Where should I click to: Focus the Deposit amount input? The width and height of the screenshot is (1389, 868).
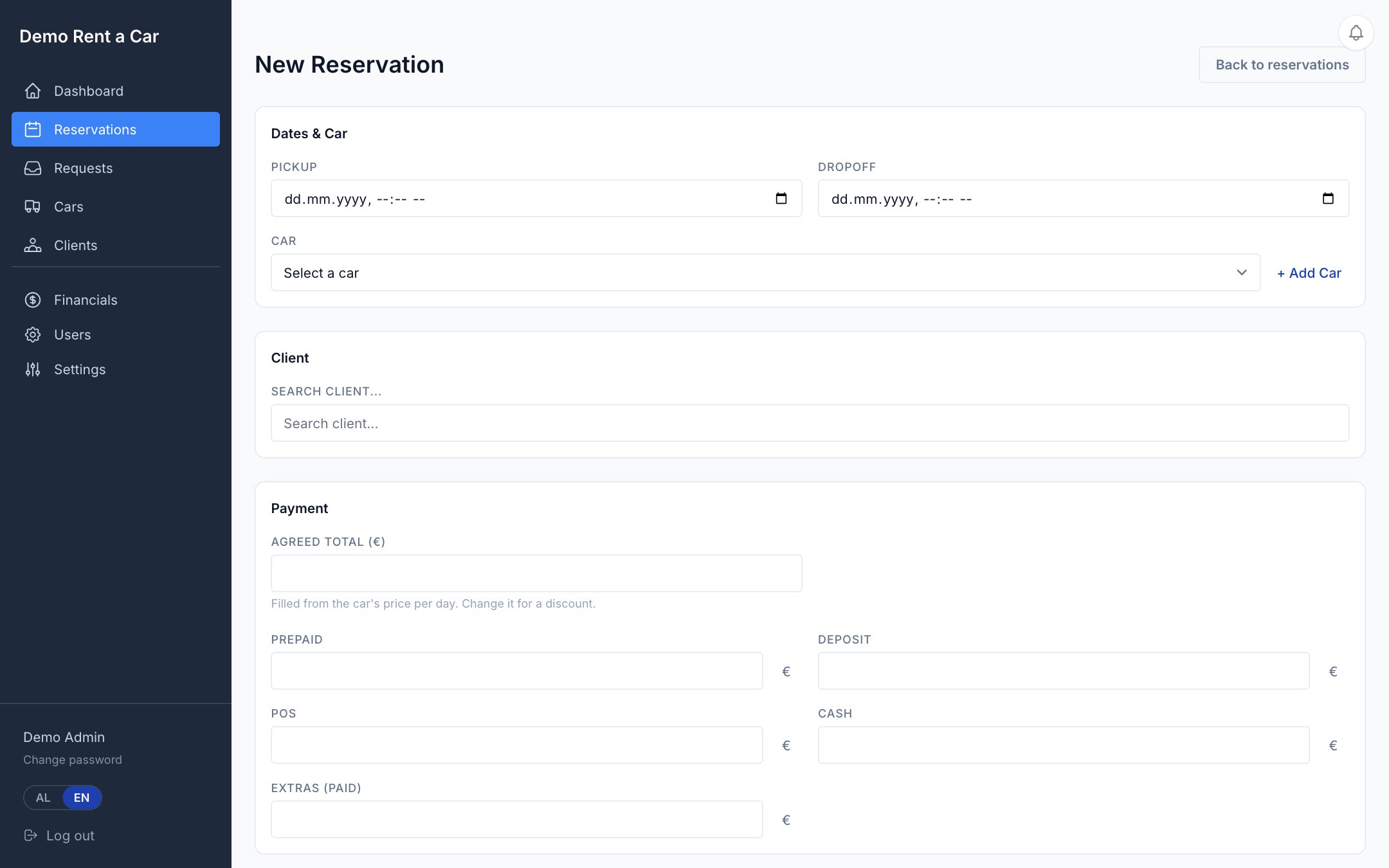click(x=1064, y=671)
